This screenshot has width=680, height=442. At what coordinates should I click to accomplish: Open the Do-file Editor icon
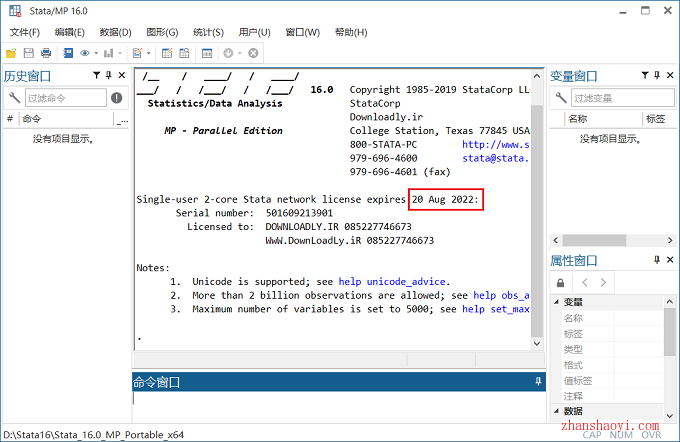[137, 53]
